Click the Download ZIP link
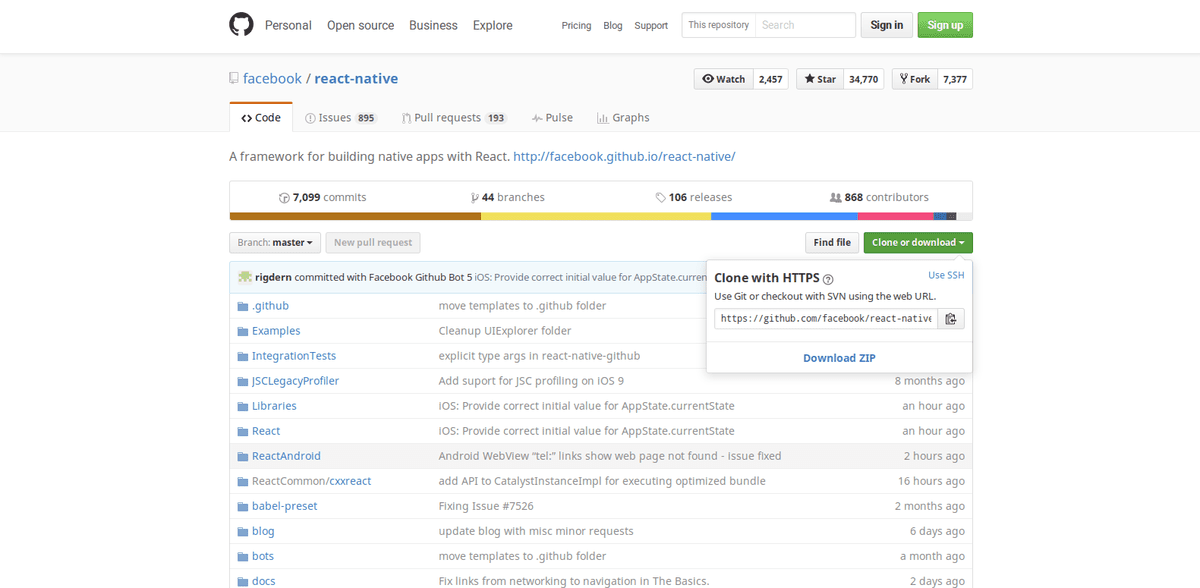This screenshot has width=1200, height=588. click(839, 358)
